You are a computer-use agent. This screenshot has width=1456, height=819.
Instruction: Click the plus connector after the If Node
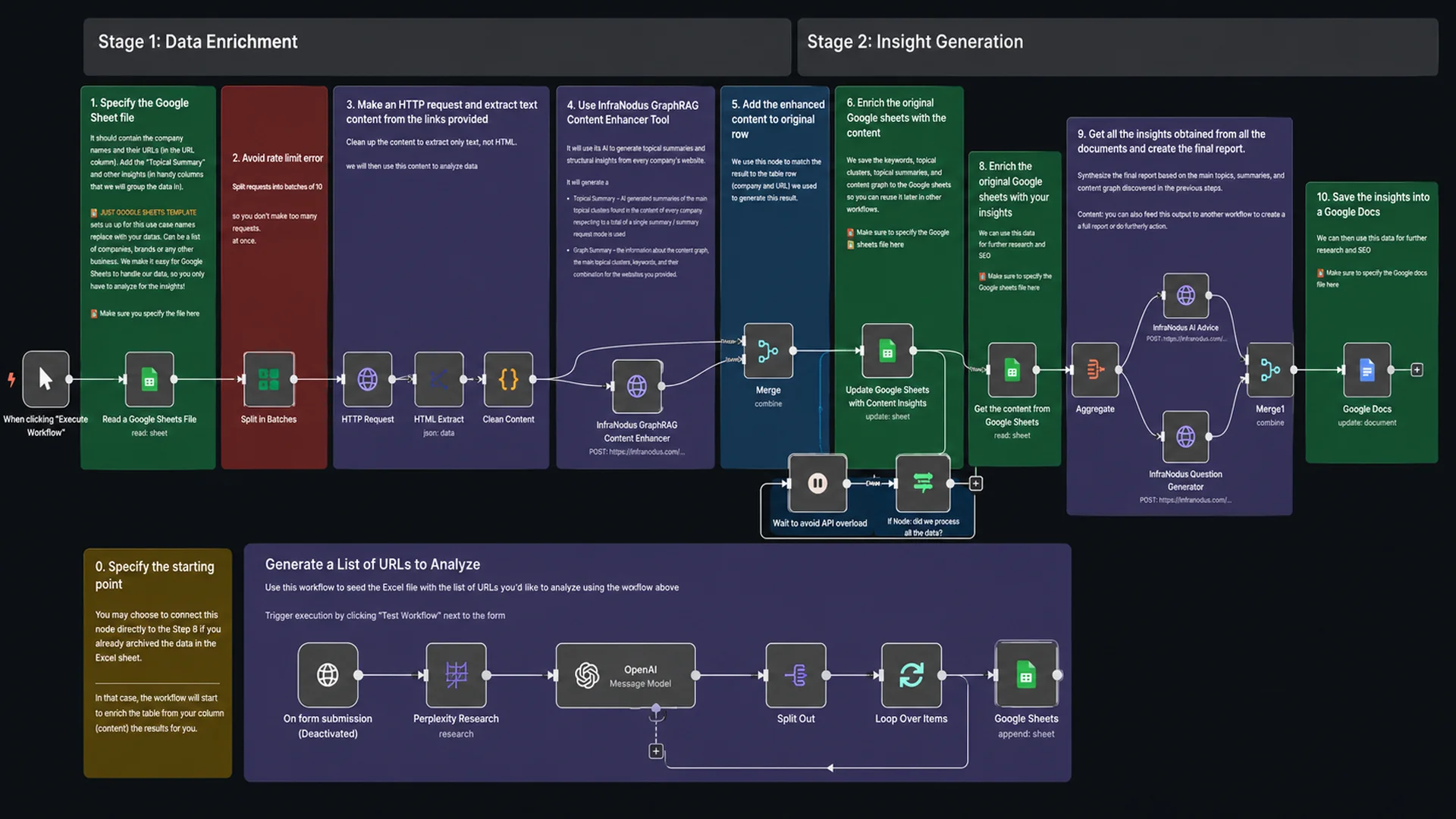tap(976, 483)
